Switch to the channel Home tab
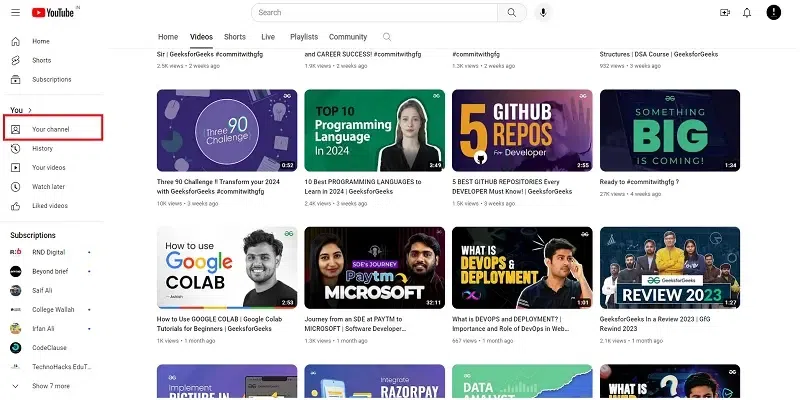Viewport: 800px width, 400px height. (168, 37)
